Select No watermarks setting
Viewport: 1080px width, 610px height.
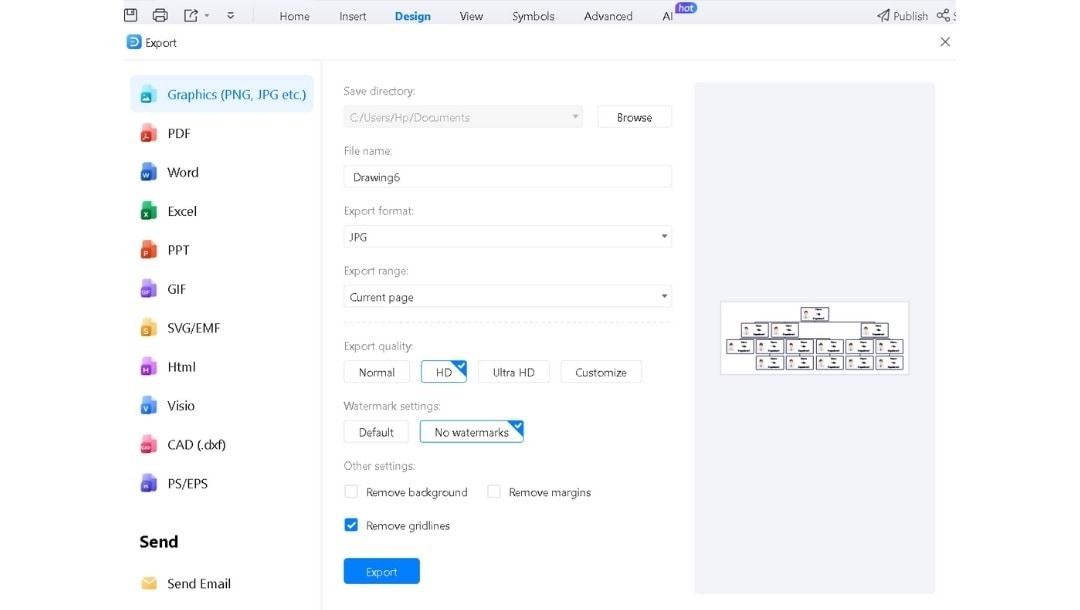[x=472, y=432]
